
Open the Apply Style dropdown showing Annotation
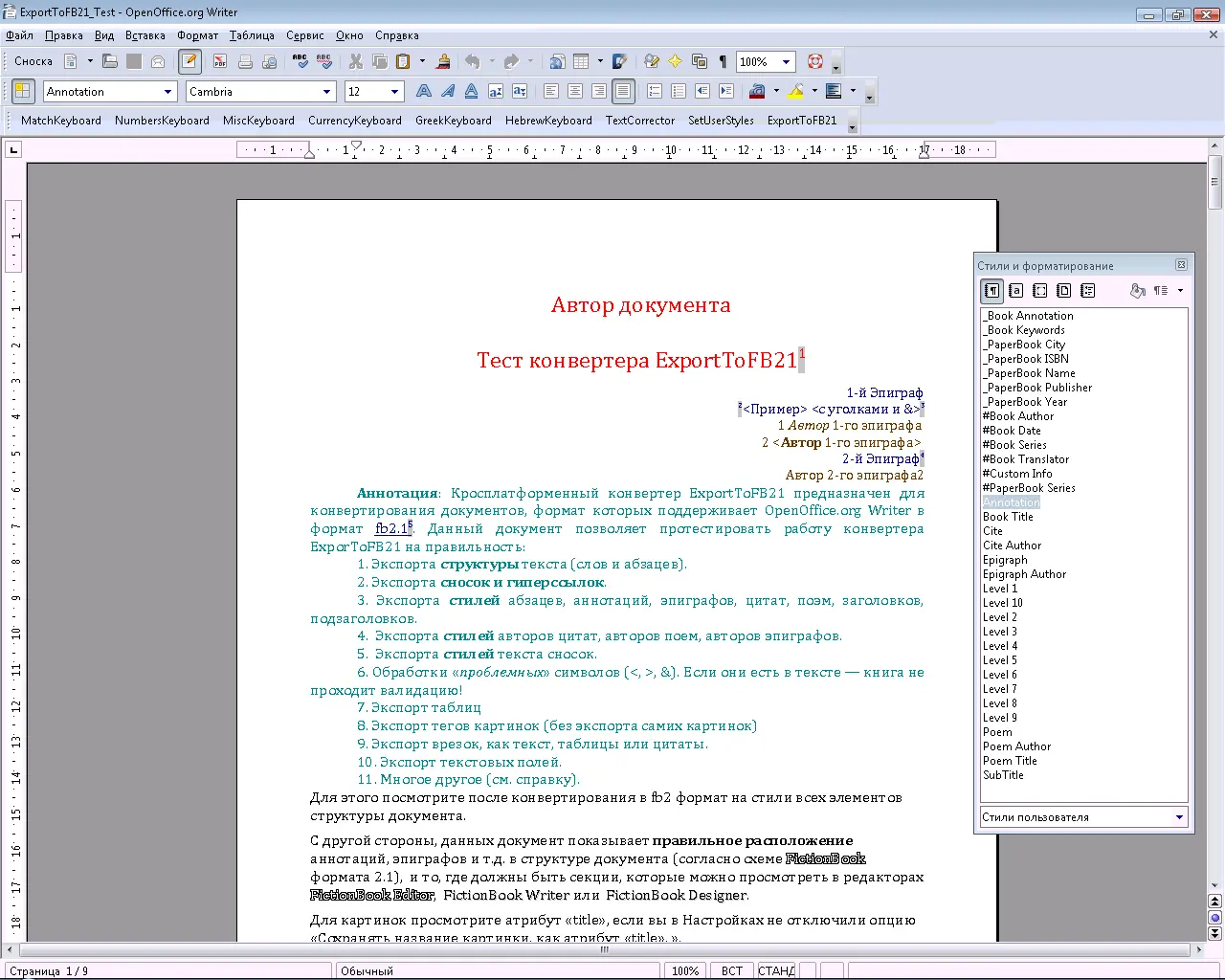tap(168, 92)
